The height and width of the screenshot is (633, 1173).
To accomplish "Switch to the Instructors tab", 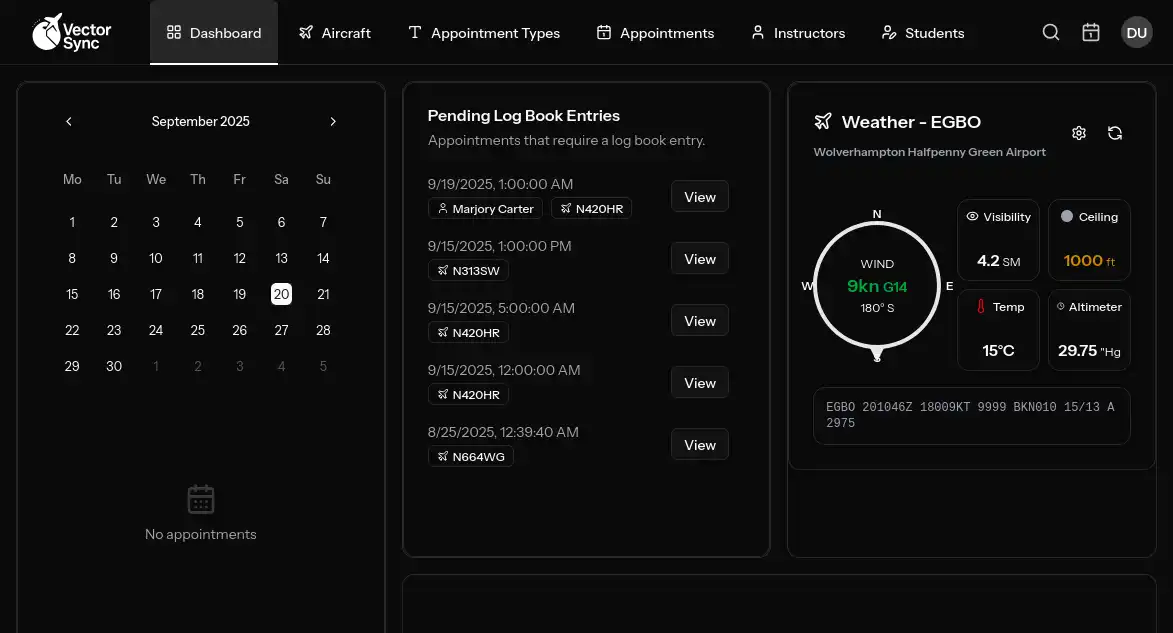I will 798,33.
